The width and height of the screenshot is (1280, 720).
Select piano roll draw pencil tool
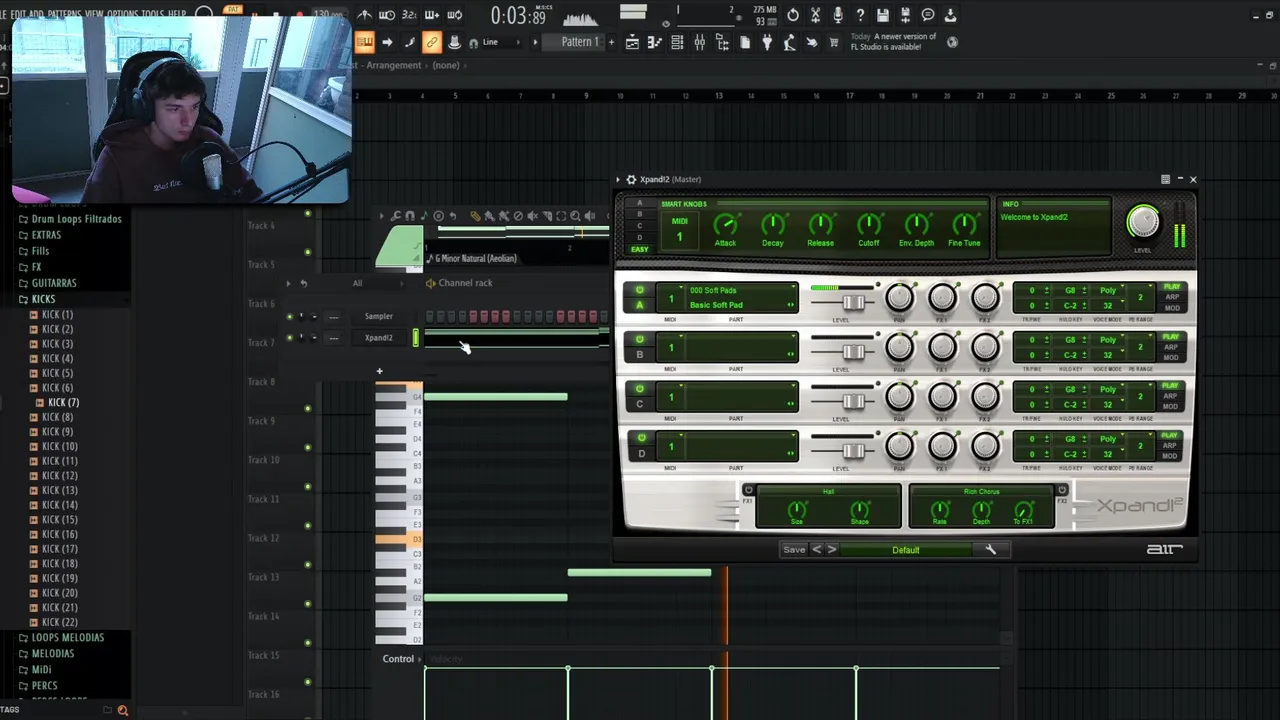[x=475, y=216]
